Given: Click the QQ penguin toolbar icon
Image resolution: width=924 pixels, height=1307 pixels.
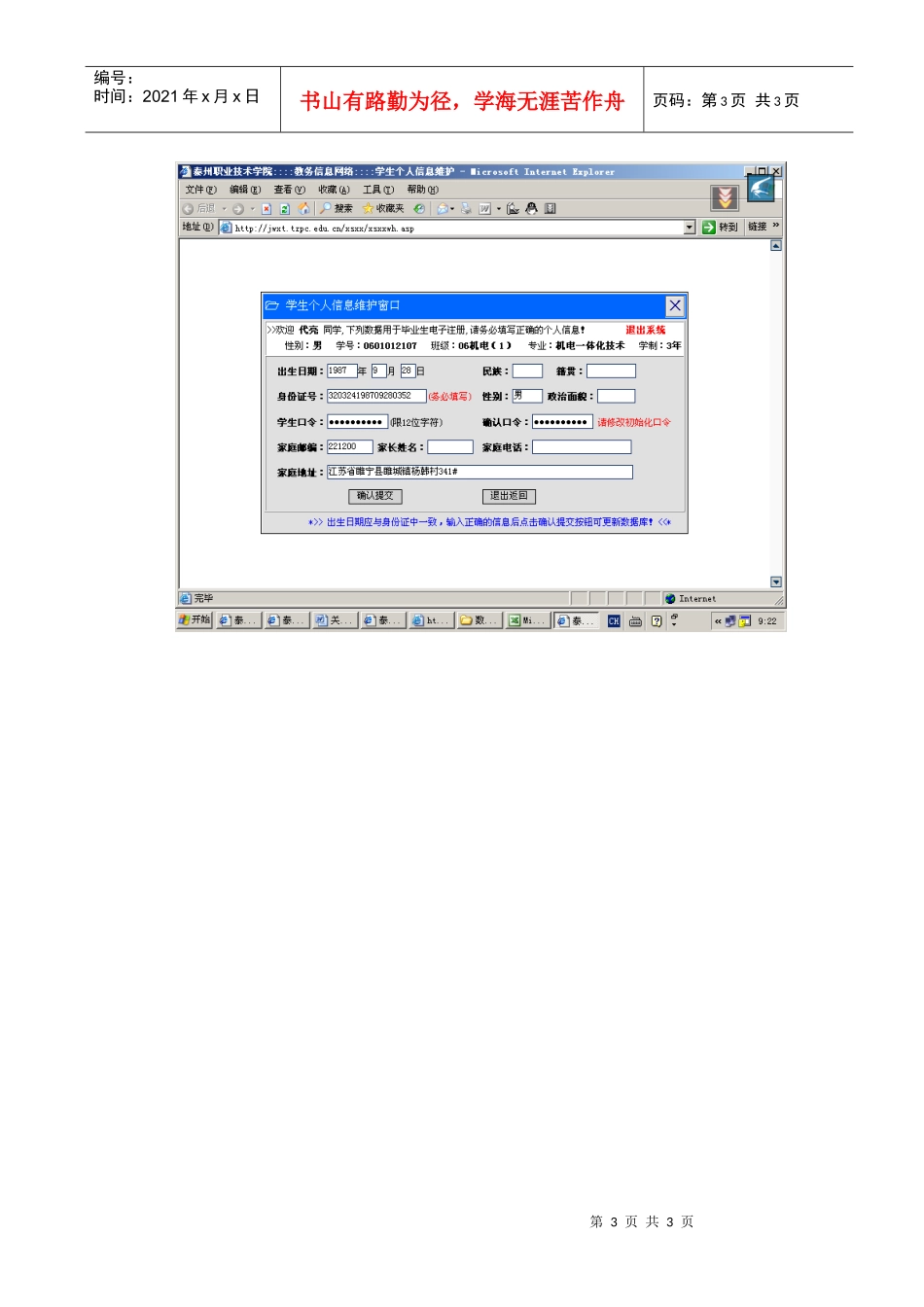Looking at the screenshot, I should (x=532, y=208).
